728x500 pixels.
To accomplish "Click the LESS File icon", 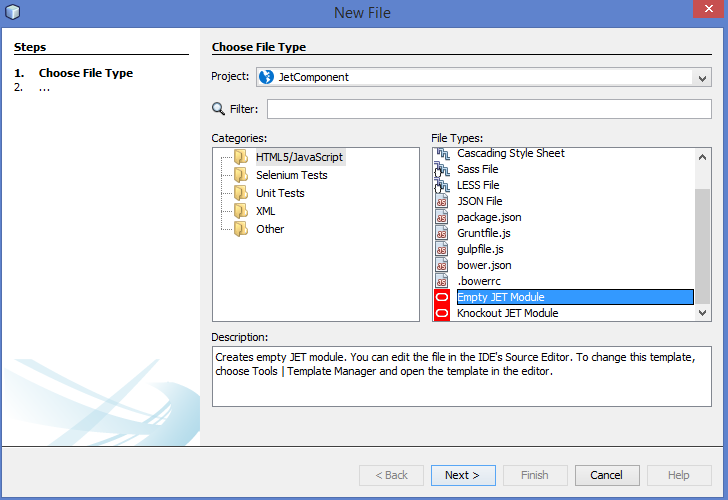I will 442,185.
